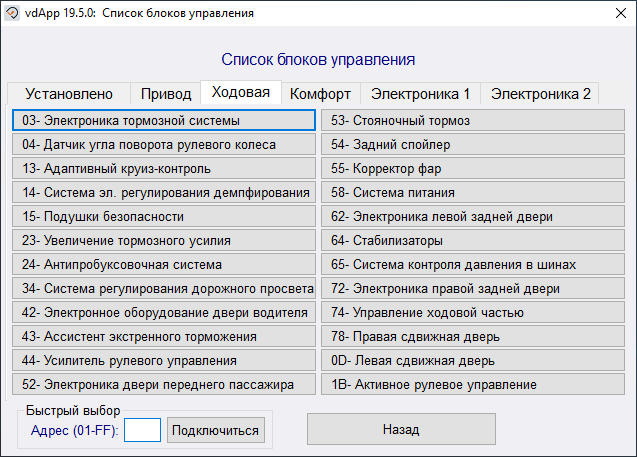
Task: Select 1B- Активное рулевое управление
Action: (474, 384)
